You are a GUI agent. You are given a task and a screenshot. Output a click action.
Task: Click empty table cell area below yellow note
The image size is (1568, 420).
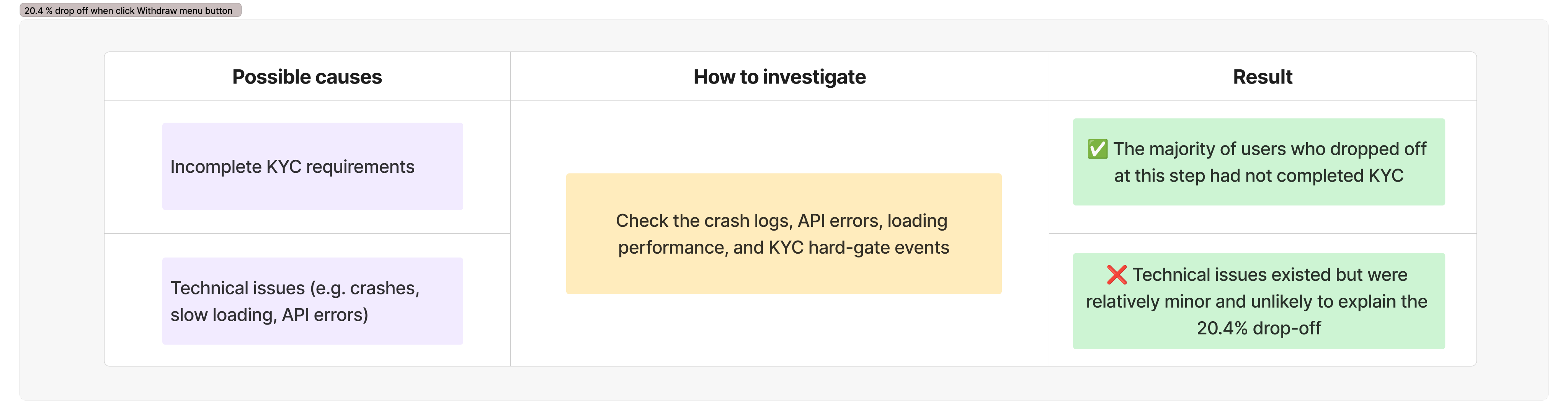pos(779,330)
